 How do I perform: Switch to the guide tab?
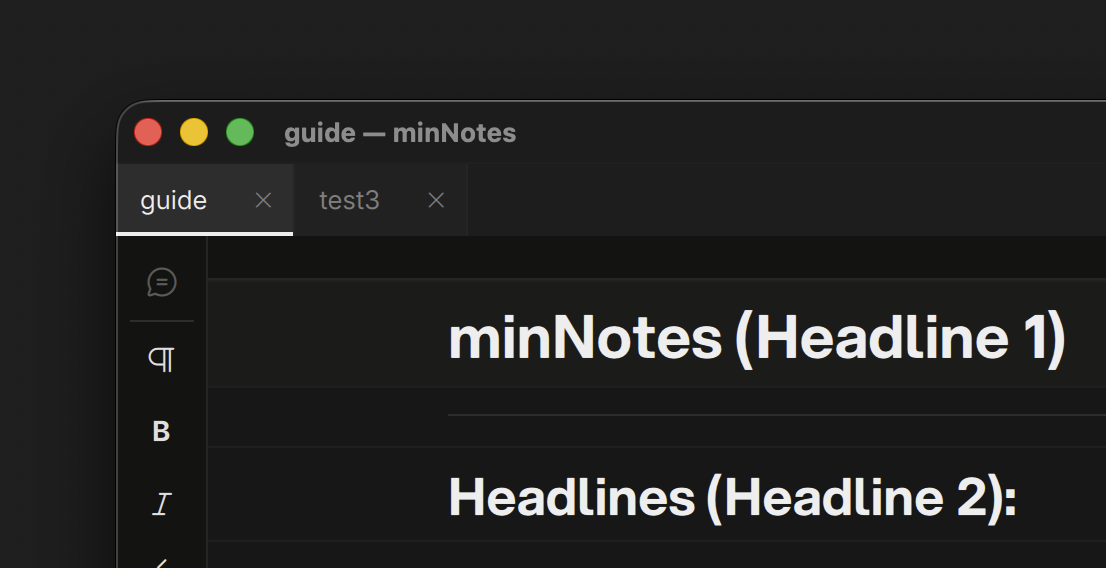[x=205, y=200]
